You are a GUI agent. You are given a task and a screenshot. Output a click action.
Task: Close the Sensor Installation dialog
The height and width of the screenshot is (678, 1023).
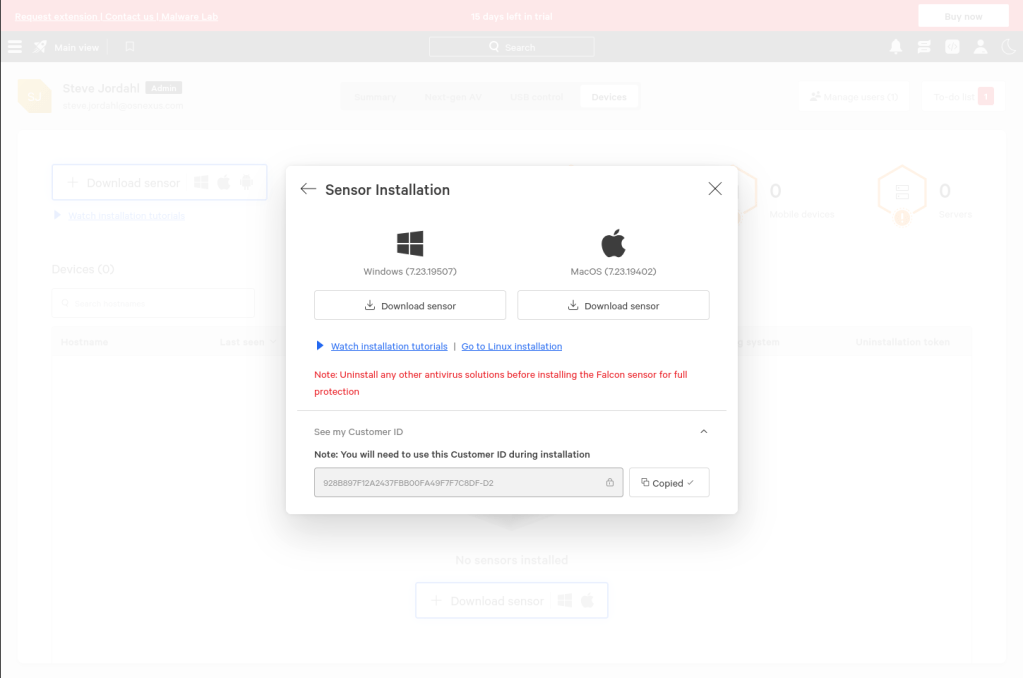(715, 188)
